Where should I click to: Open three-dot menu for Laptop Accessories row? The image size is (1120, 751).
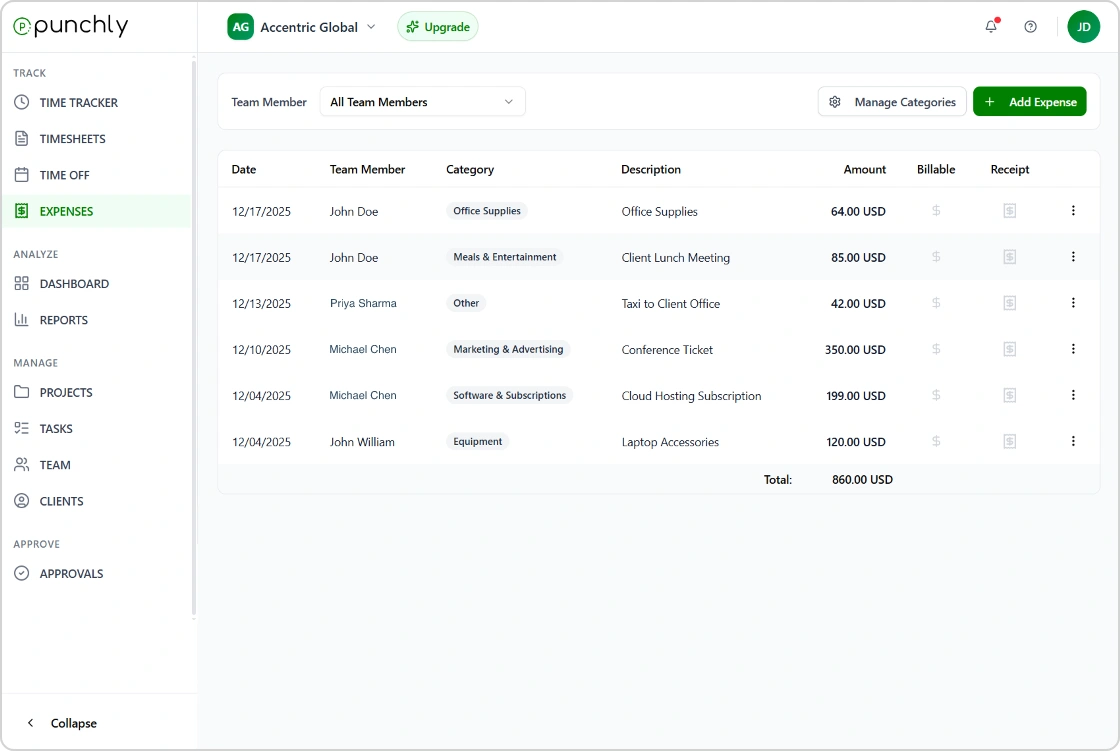coord(1073,441)
